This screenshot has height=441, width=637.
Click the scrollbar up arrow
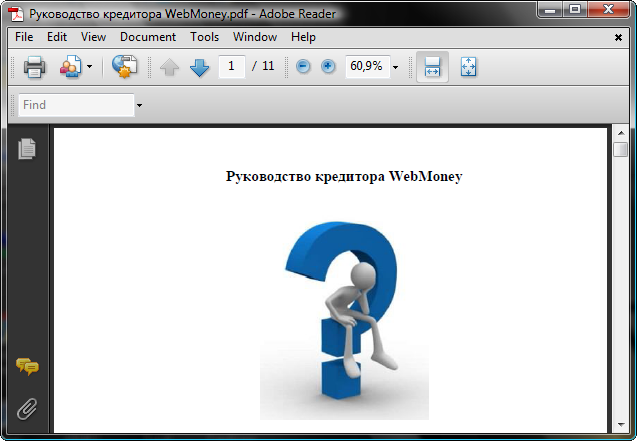(621, 133)
